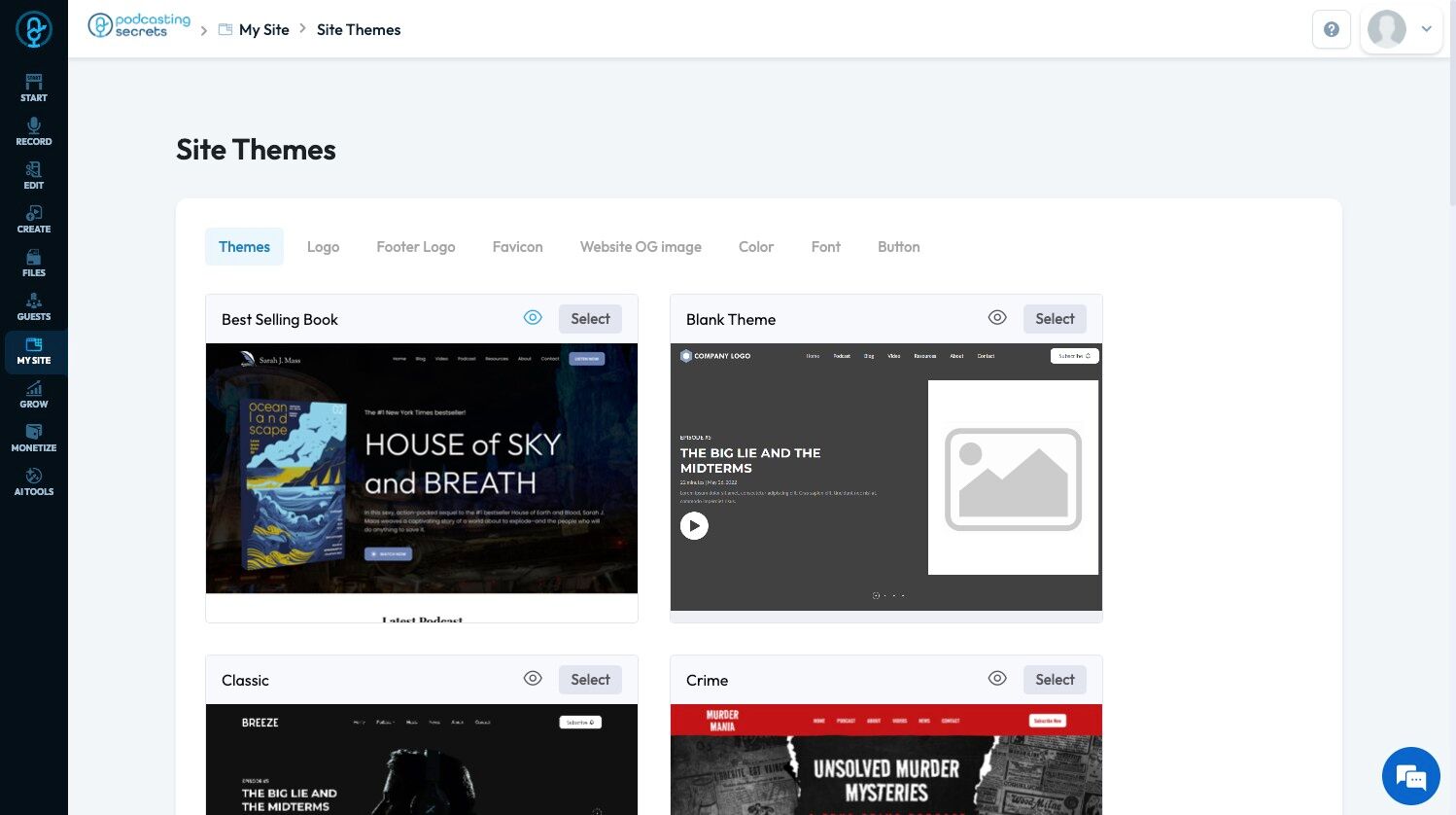The image size is (1456, 815).
Task: Open the Website OG image tab
Action: [641, 247]
